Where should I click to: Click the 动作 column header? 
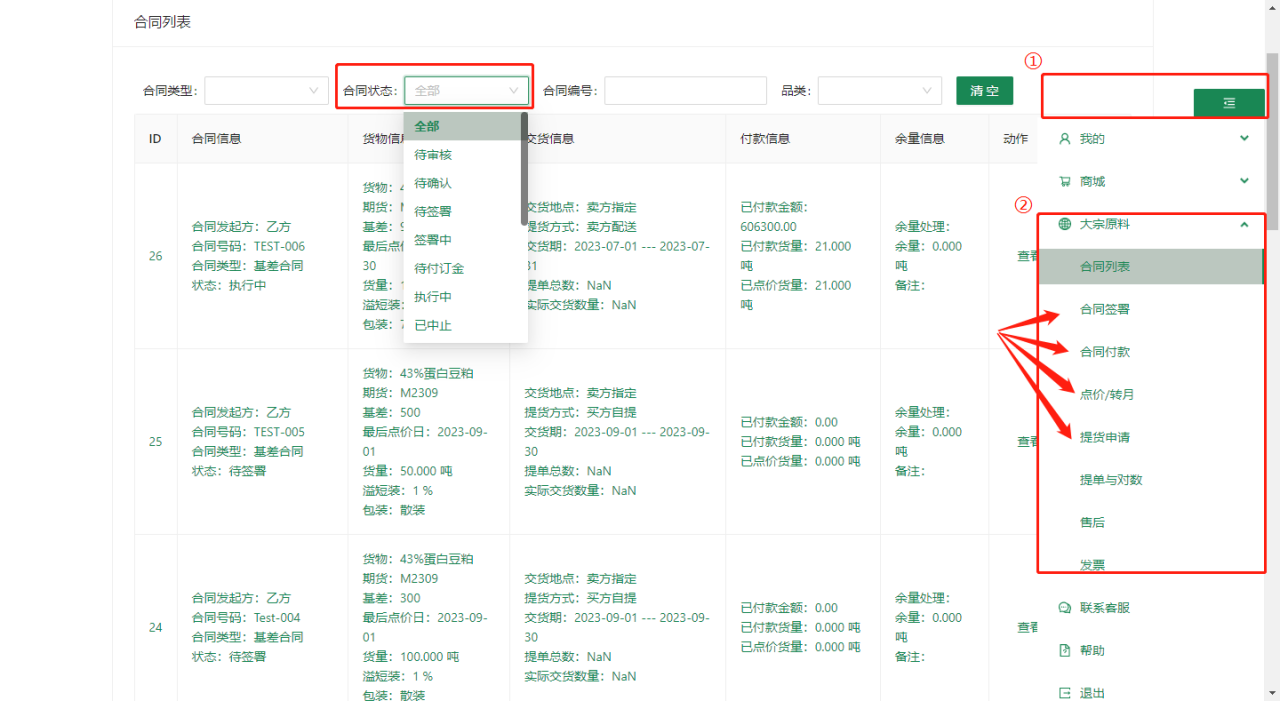pyautogui.click(x=1015, y=139)
